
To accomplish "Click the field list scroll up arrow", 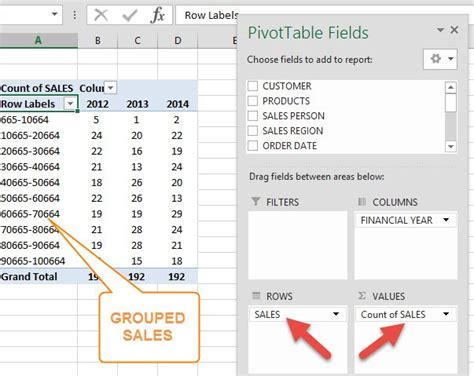I will click(x=451, y=87).
